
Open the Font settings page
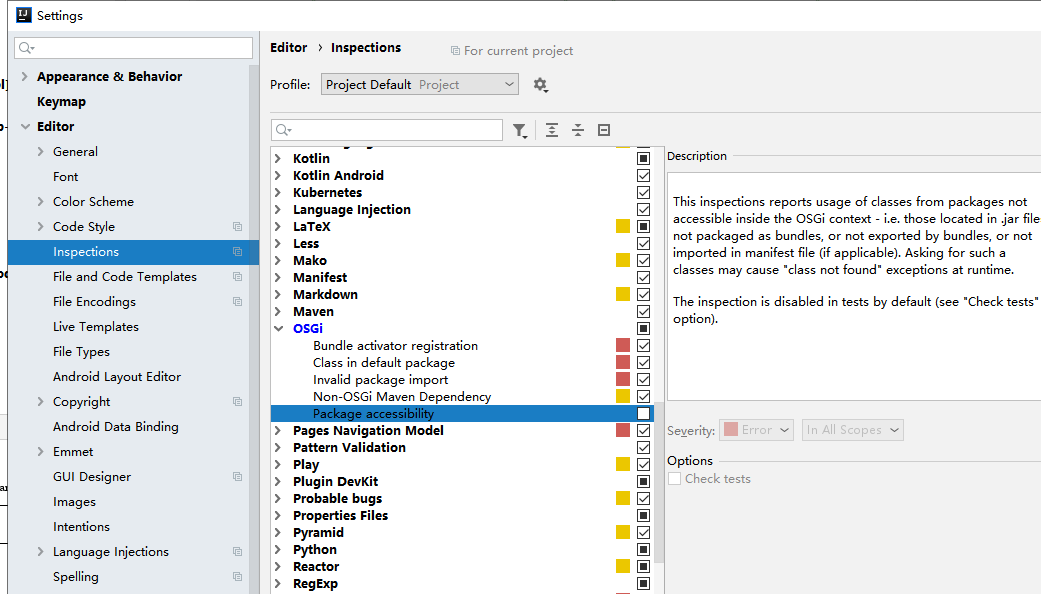click(x=65, y=177)
